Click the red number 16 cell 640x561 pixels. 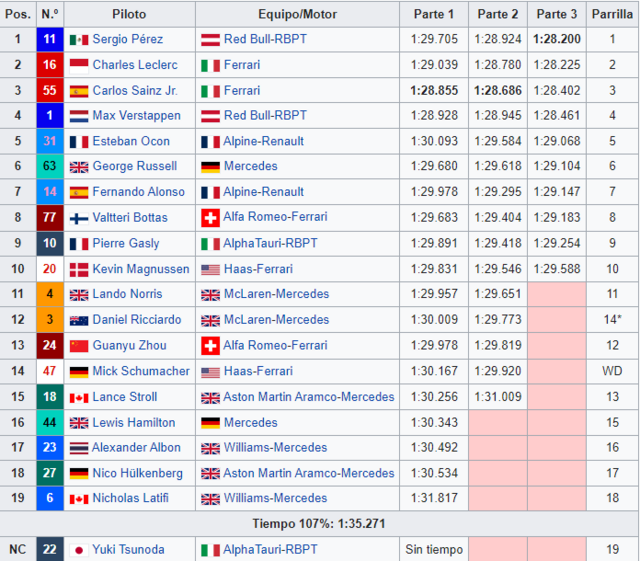[50, 65]
